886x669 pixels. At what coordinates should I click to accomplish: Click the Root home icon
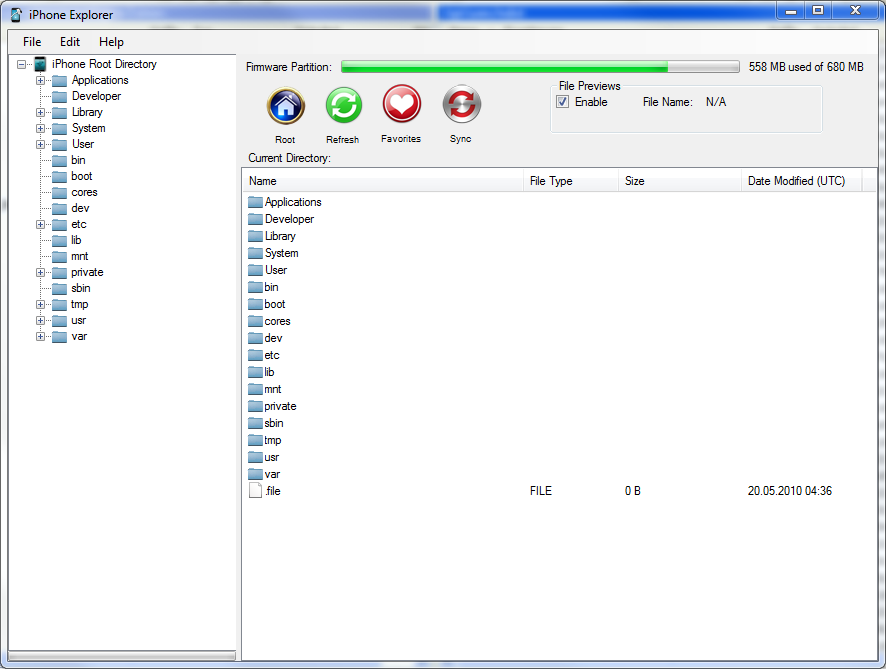(x=286, y=106)
